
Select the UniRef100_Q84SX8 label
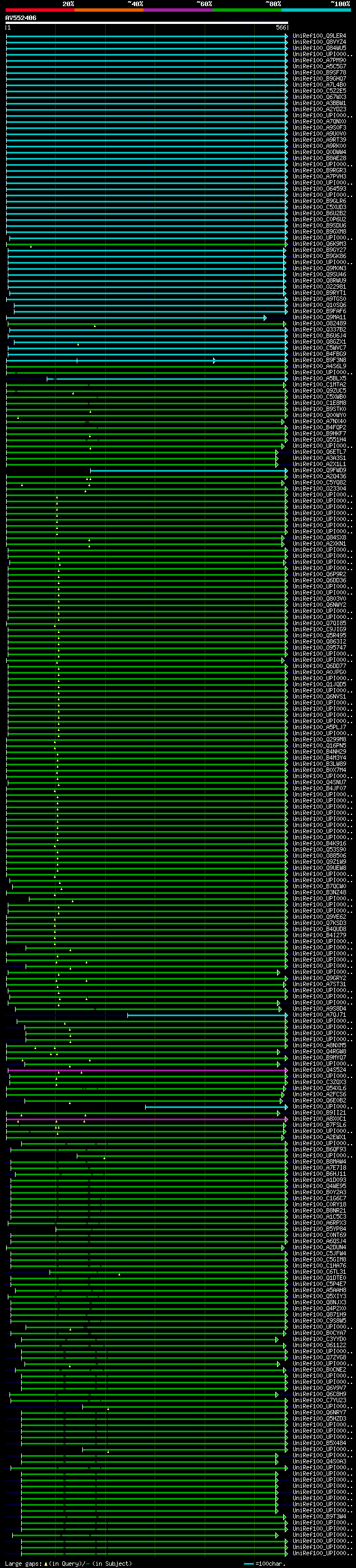(319, 537)
